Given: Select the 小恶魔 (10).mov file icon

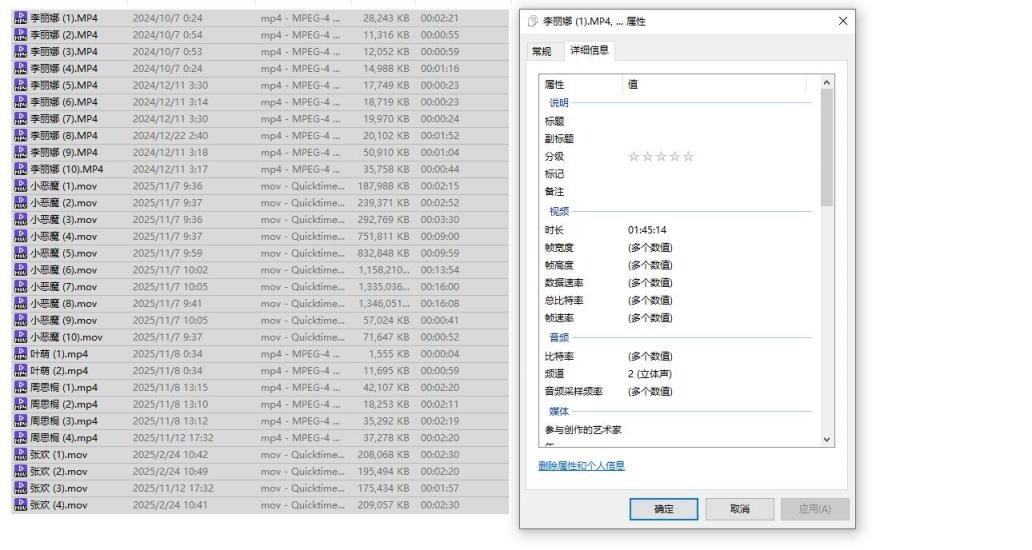Looking at the screenshot, I should pos(20,337).
